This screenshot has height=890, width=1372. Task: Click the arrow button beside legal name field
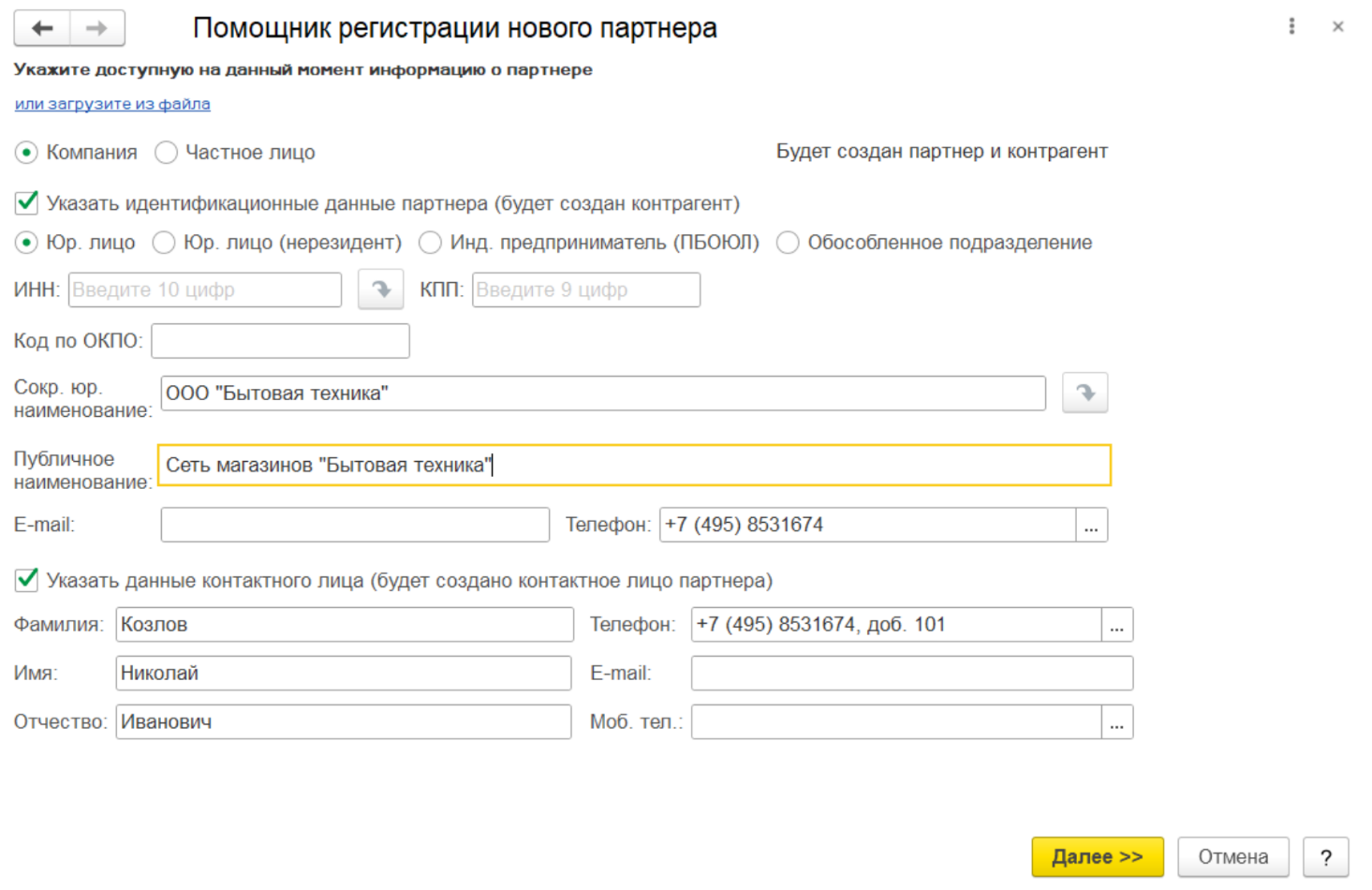(x=1084, y=393)
